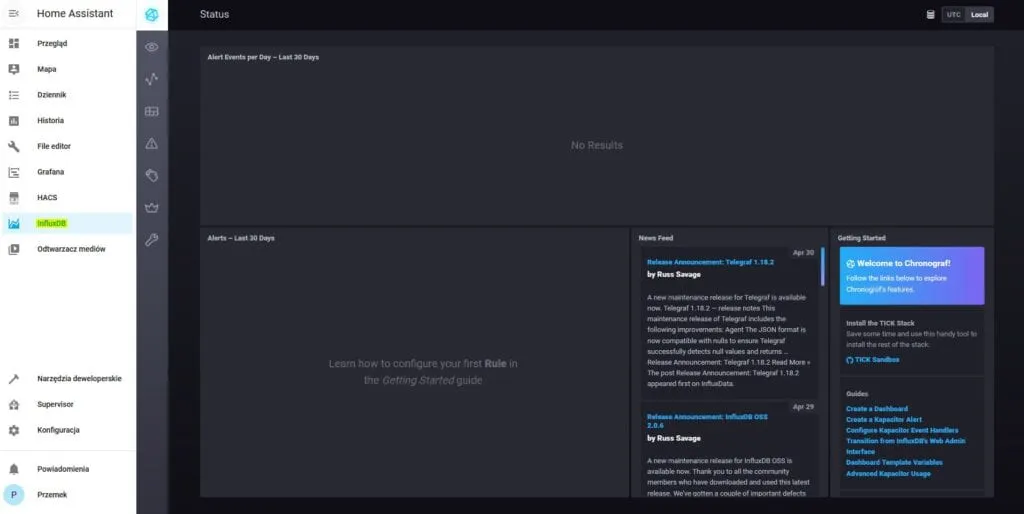Open Create a Kapacitor Alert guide
The image size is (1024, 514).
pos(884,419)
